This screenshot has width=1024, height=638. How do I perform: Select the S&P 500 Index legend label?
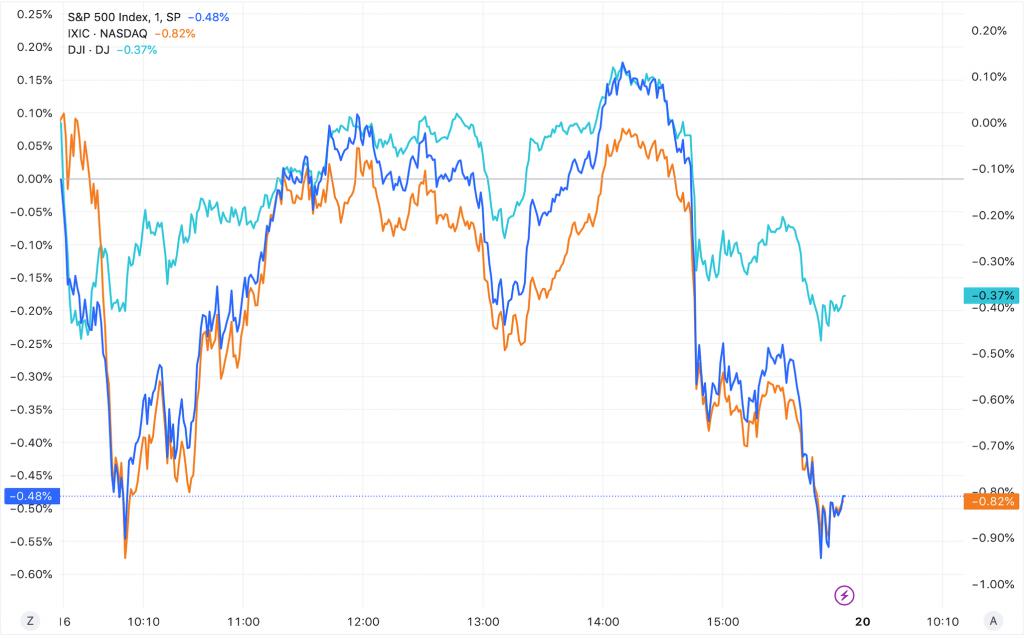(124, 17)
